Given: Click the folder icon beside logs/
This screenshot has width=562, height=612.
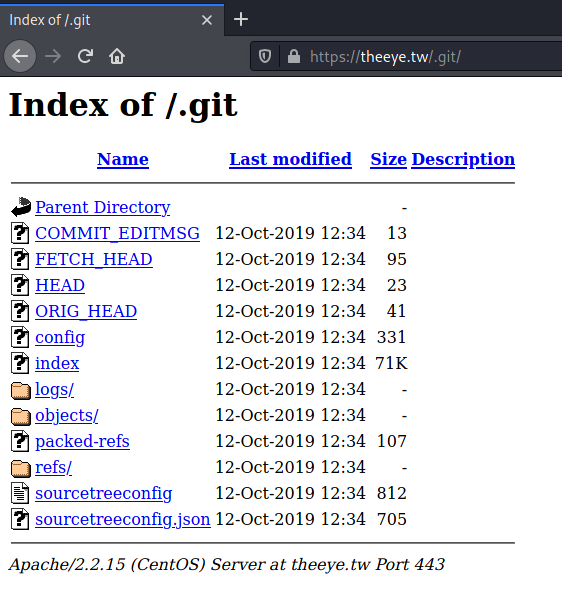Looking at the screenshot, I should point(21,391).
